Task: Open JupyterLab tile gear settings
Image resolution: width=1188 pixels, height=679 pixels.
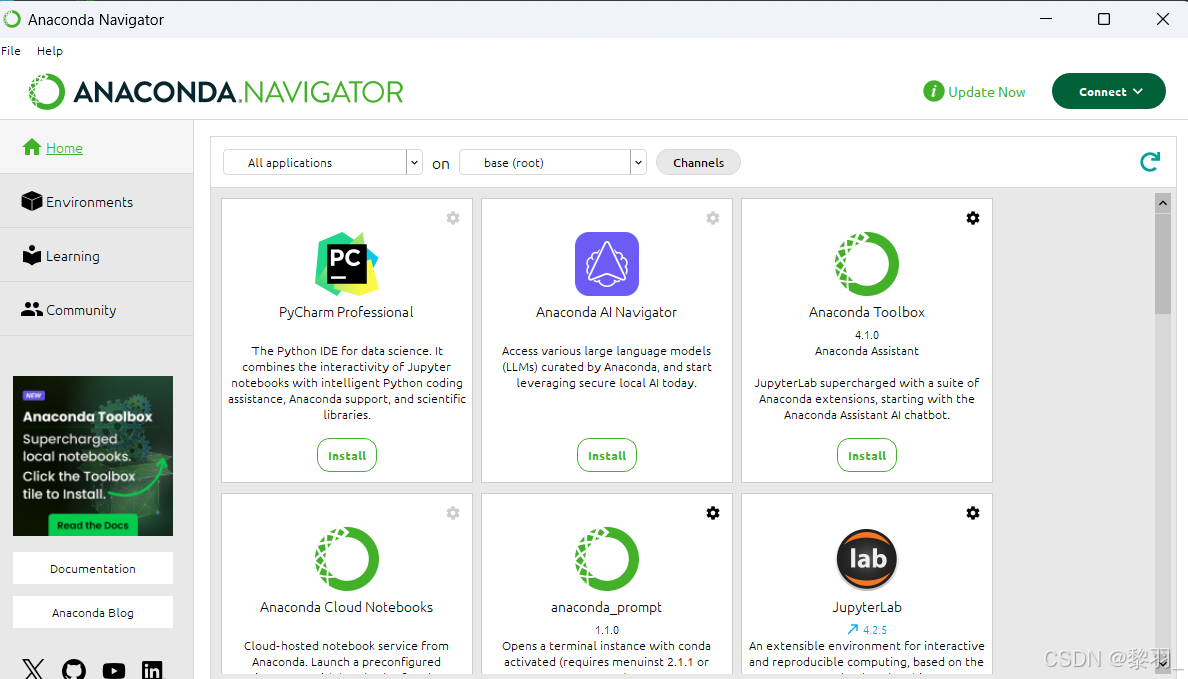Action: [973, 513]
